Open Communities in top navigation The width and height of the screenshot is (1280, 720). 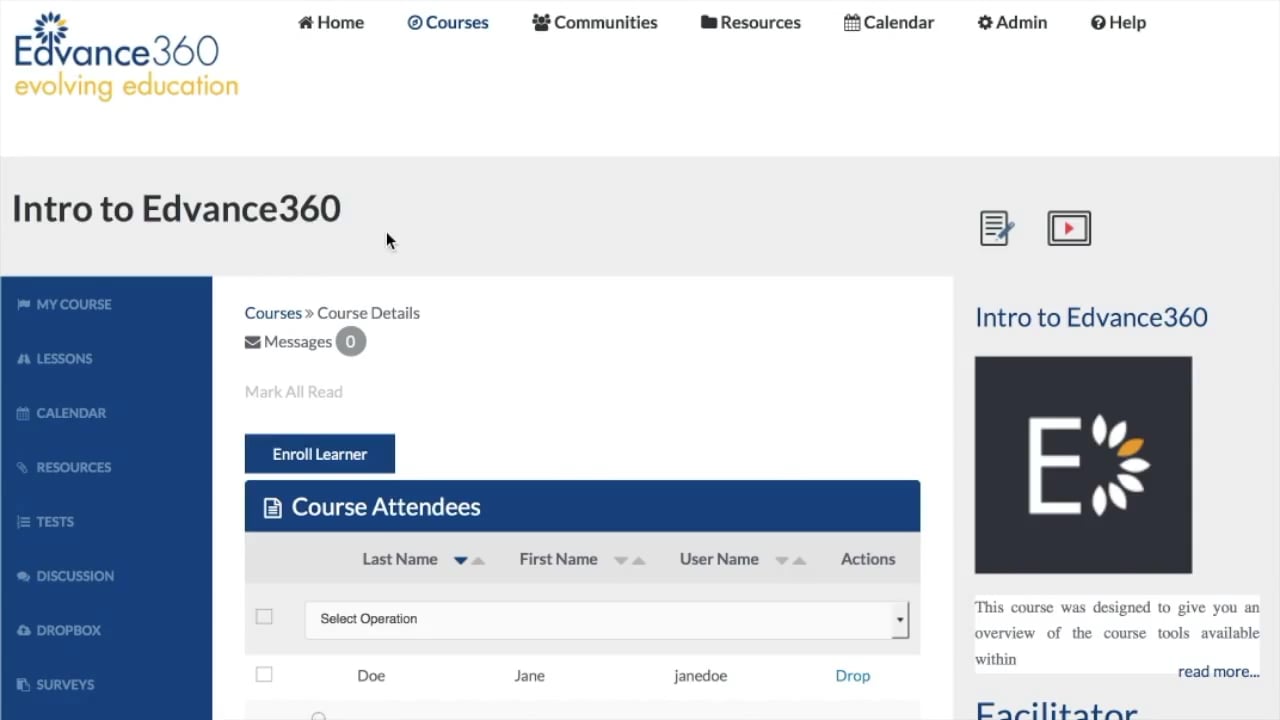pyautogui.click(x=595, y=22)
